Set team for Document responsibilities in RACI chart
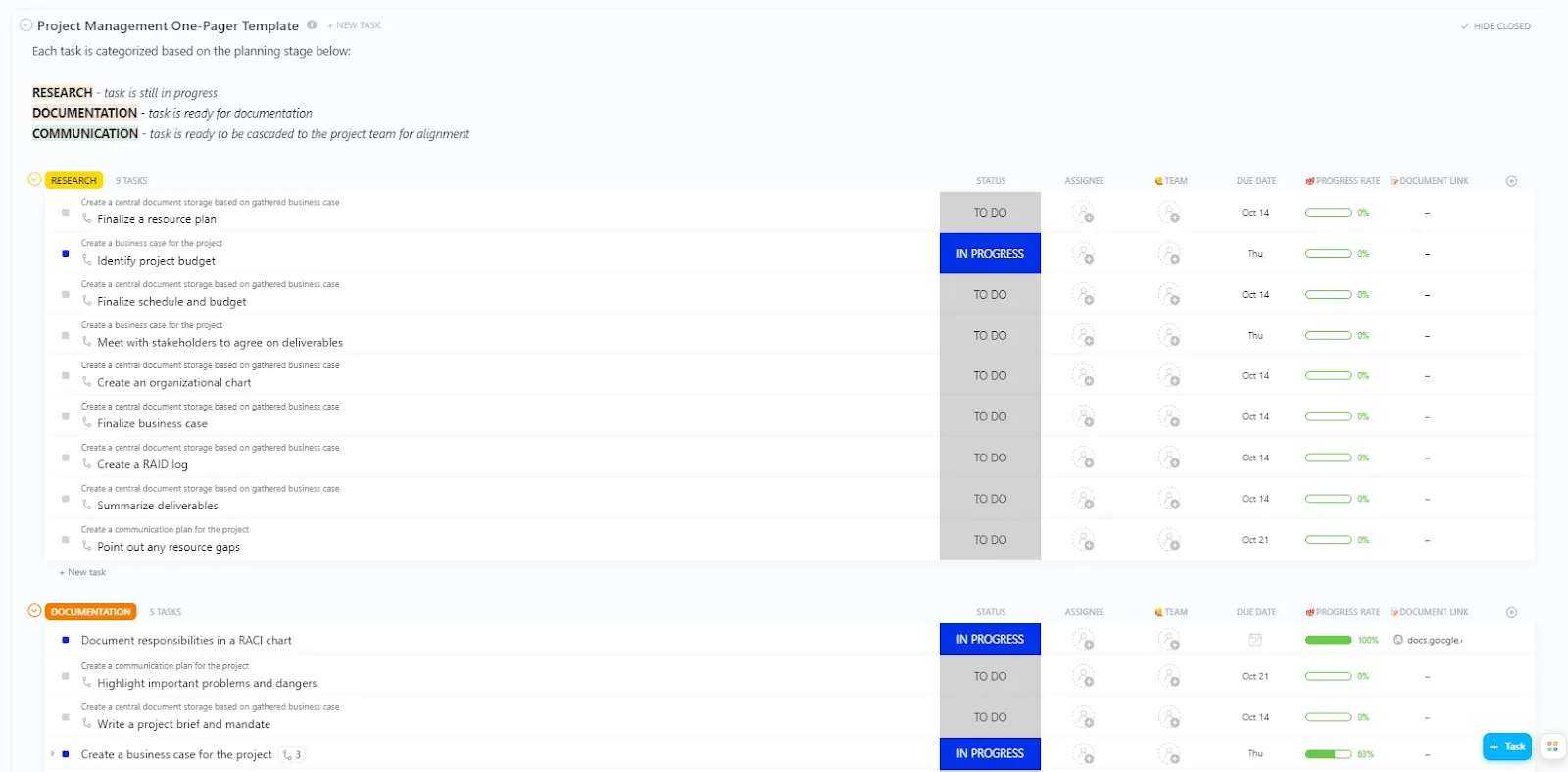 coord(1169,640)
